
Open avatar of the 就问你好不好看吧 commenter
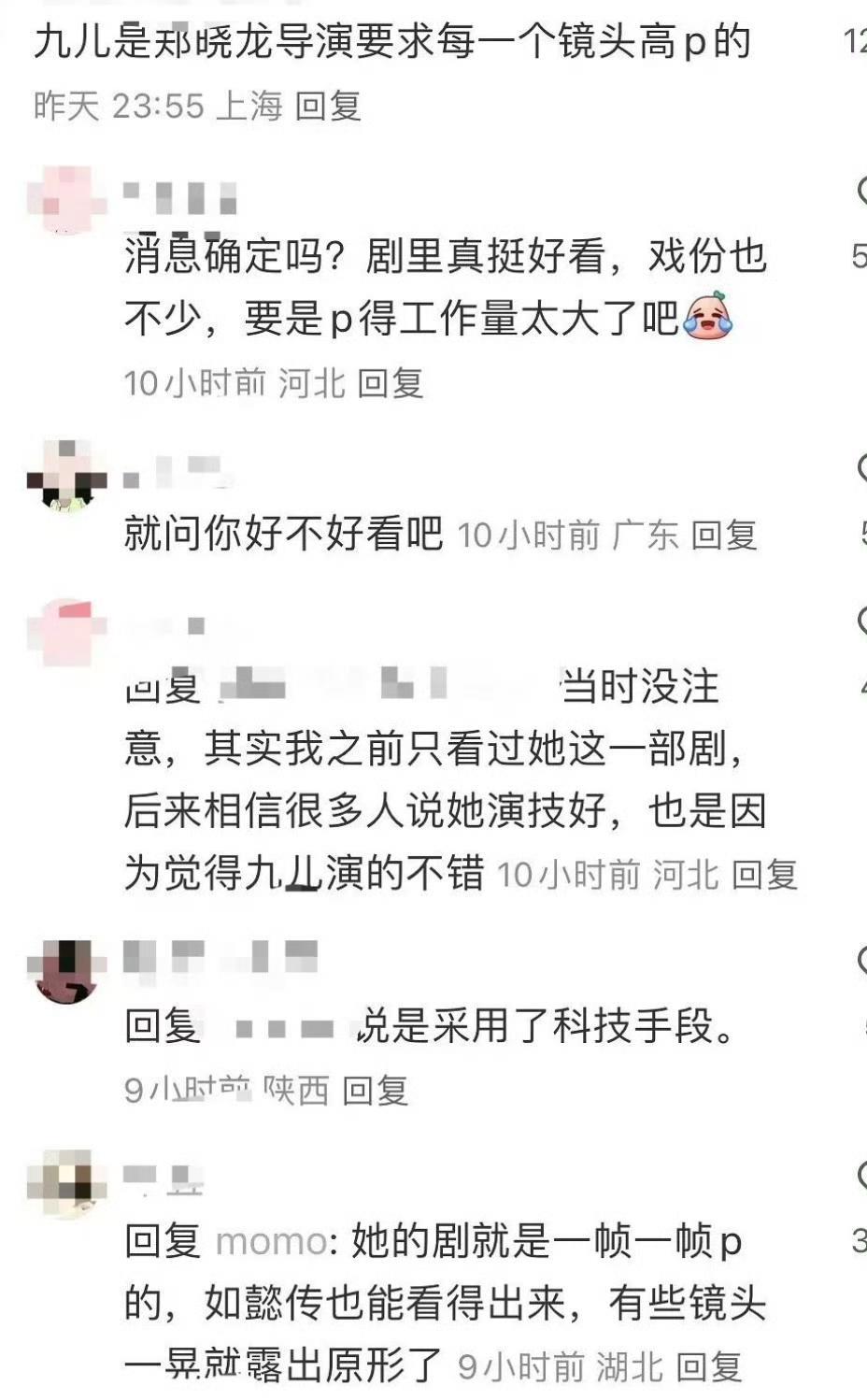[65, 477]
